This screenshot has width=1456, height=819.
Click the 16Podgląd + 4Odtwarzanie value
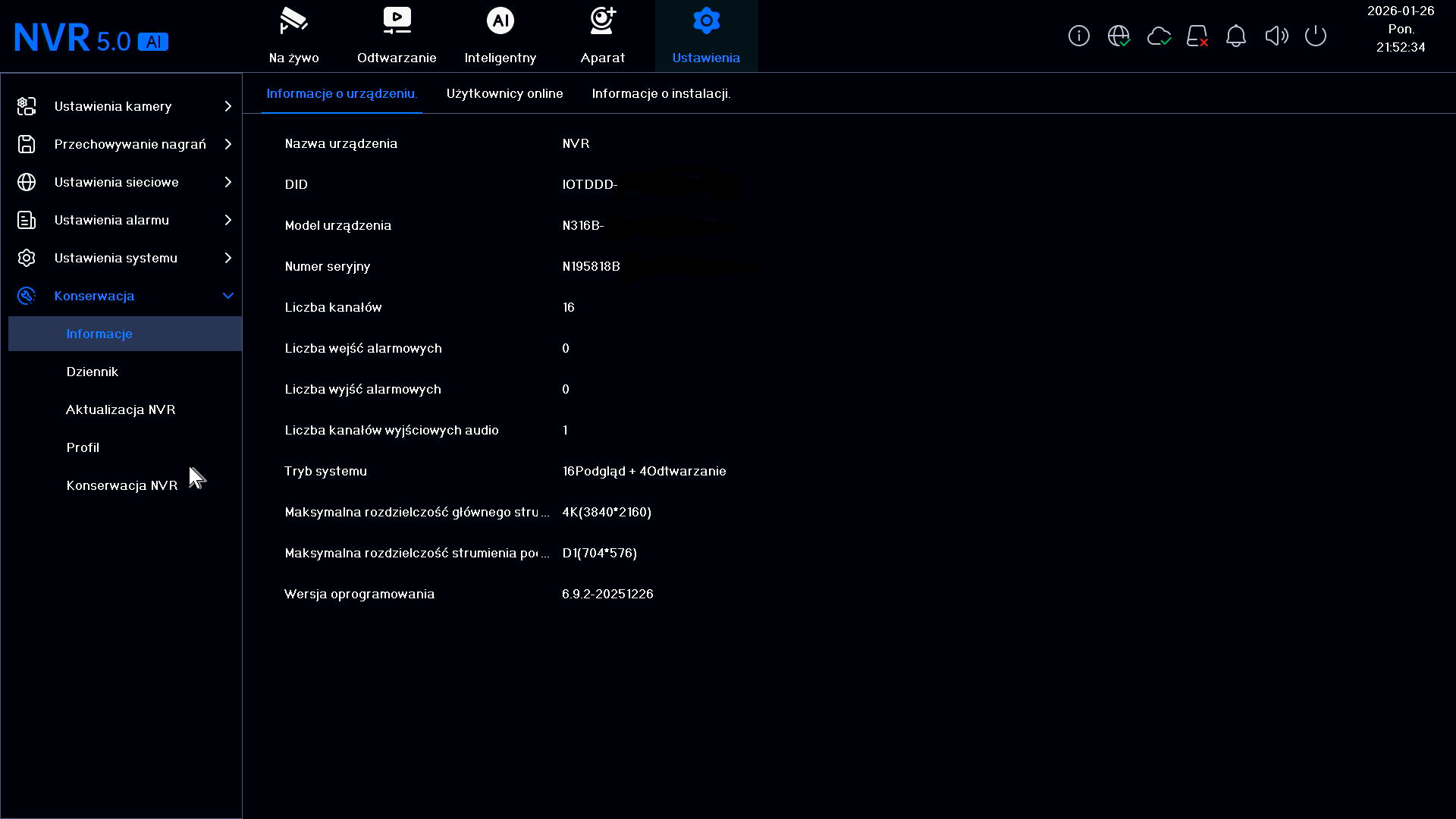644,471
